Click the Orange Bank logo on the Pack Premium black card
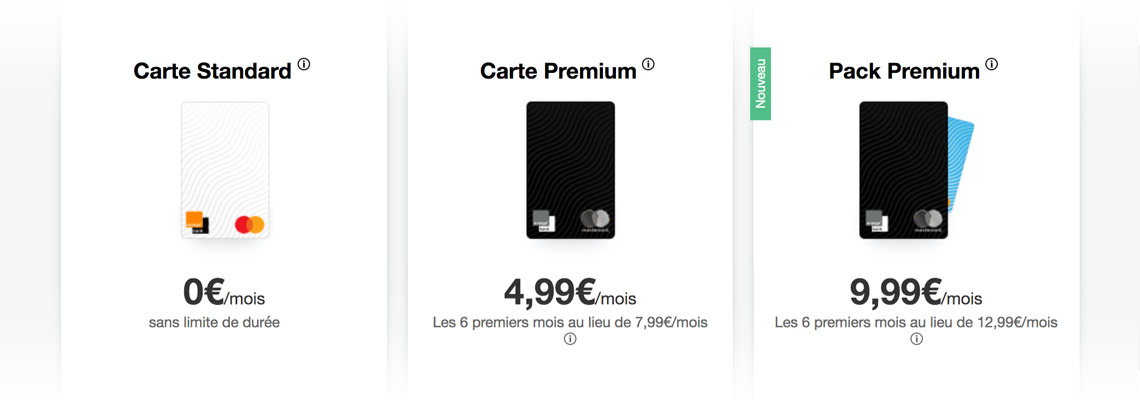 click(875, 221)
